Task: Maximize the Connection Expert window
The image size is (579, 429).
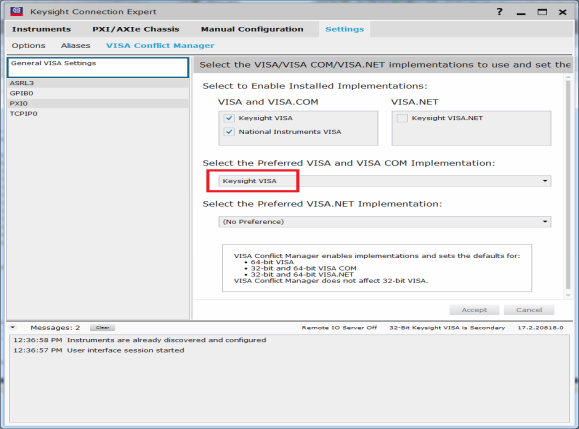Action: tap(542, 12)
